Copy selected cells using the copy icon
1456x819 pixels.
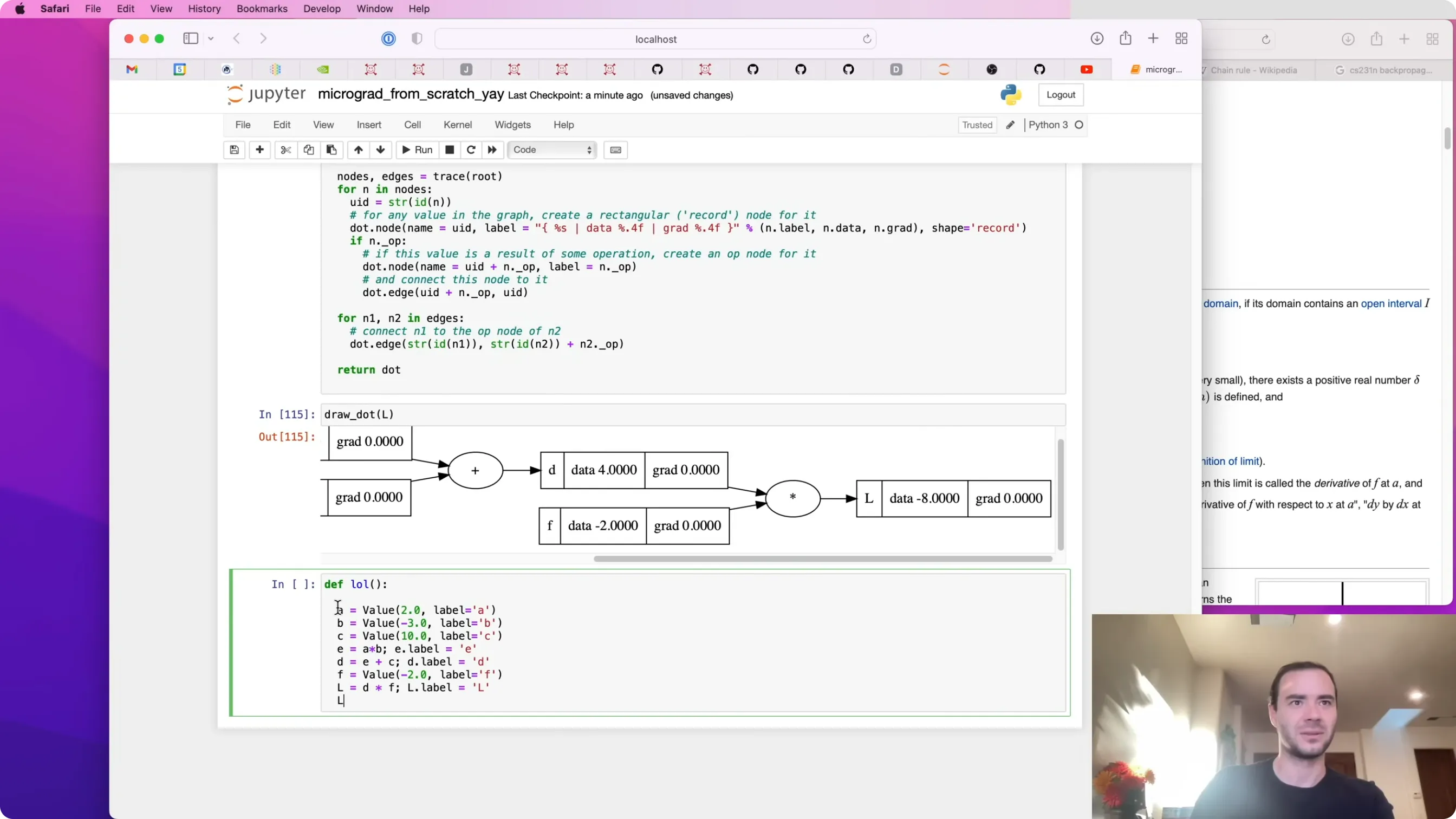click(309, 150)
